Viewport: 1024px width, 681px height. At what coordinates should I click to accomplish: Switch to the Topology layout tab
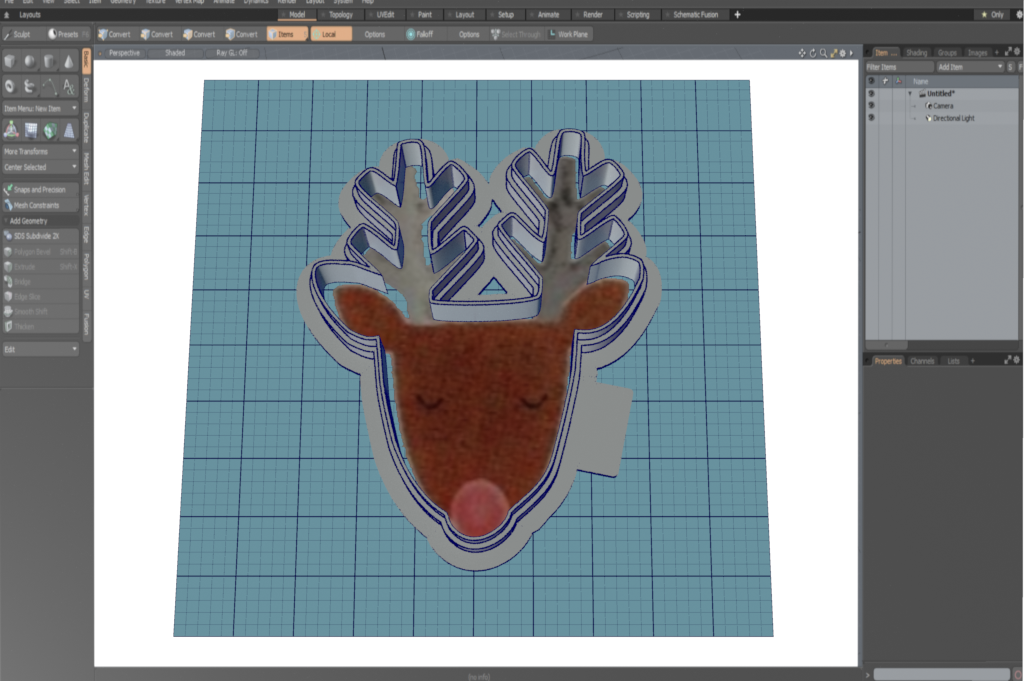339,15
